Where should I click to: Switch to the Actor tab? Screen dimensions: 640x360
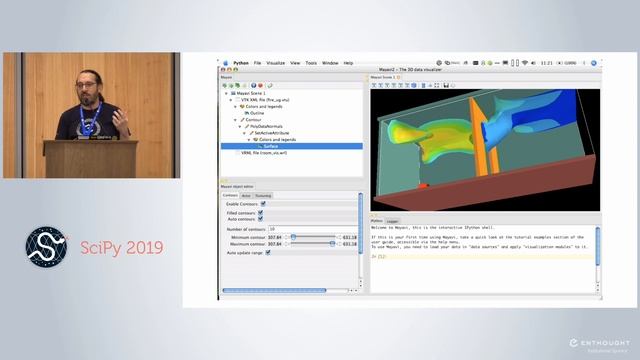point(246,196)
